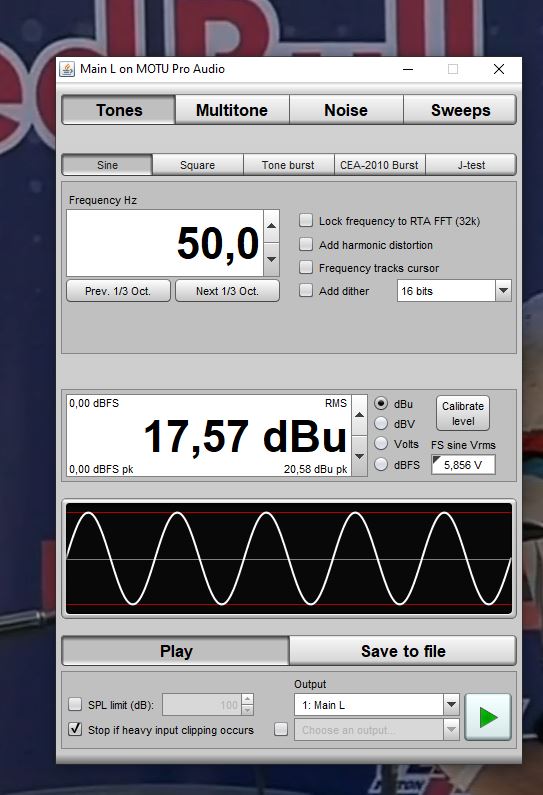The height and width of the screenshot is (795, 543).
Task: Increment the SPL limit spinner up
Action: pos(247,699)
